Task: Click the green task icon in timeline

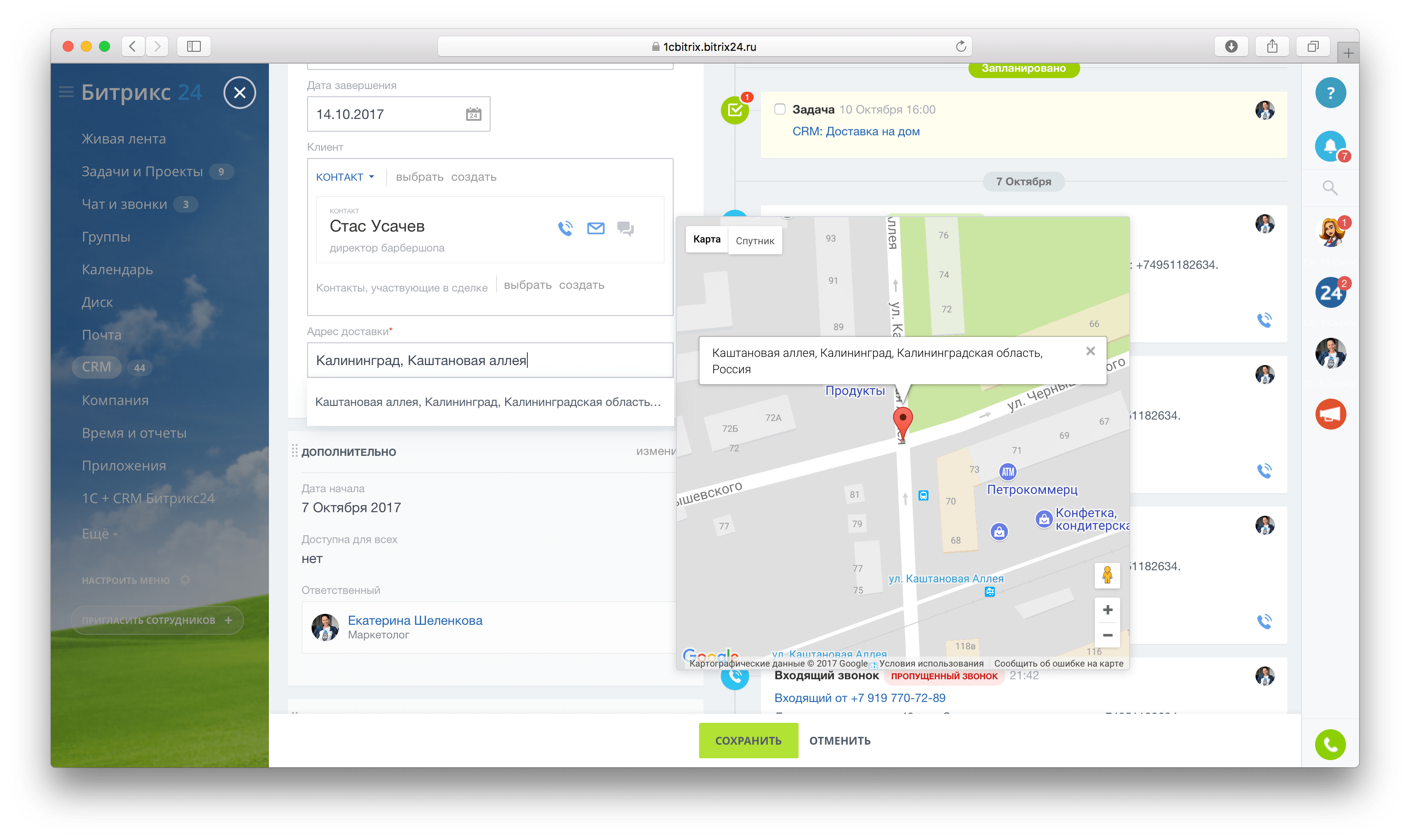Action: (x=735, y=110)
